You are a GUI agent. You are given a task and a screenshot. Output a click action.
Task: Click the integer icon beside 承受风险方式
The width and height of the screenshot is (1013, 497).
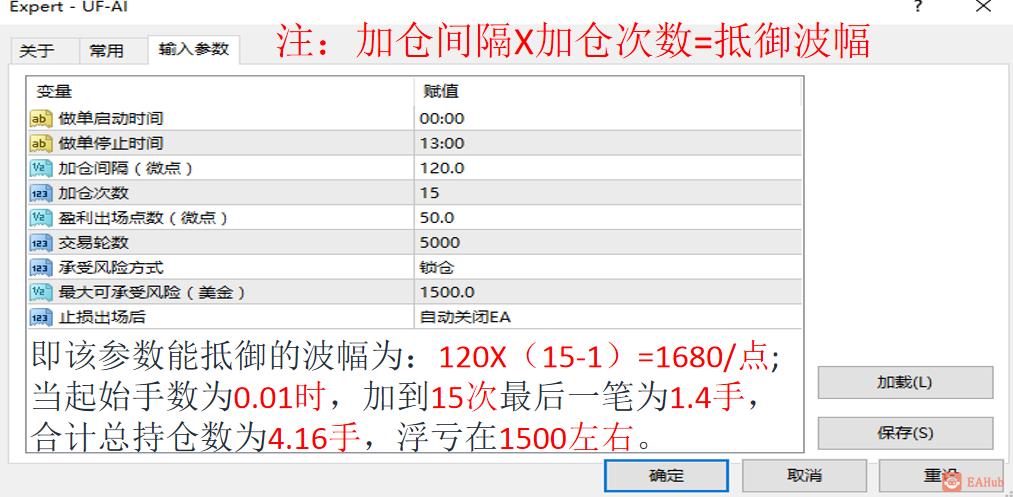click(x=41, y=268)
